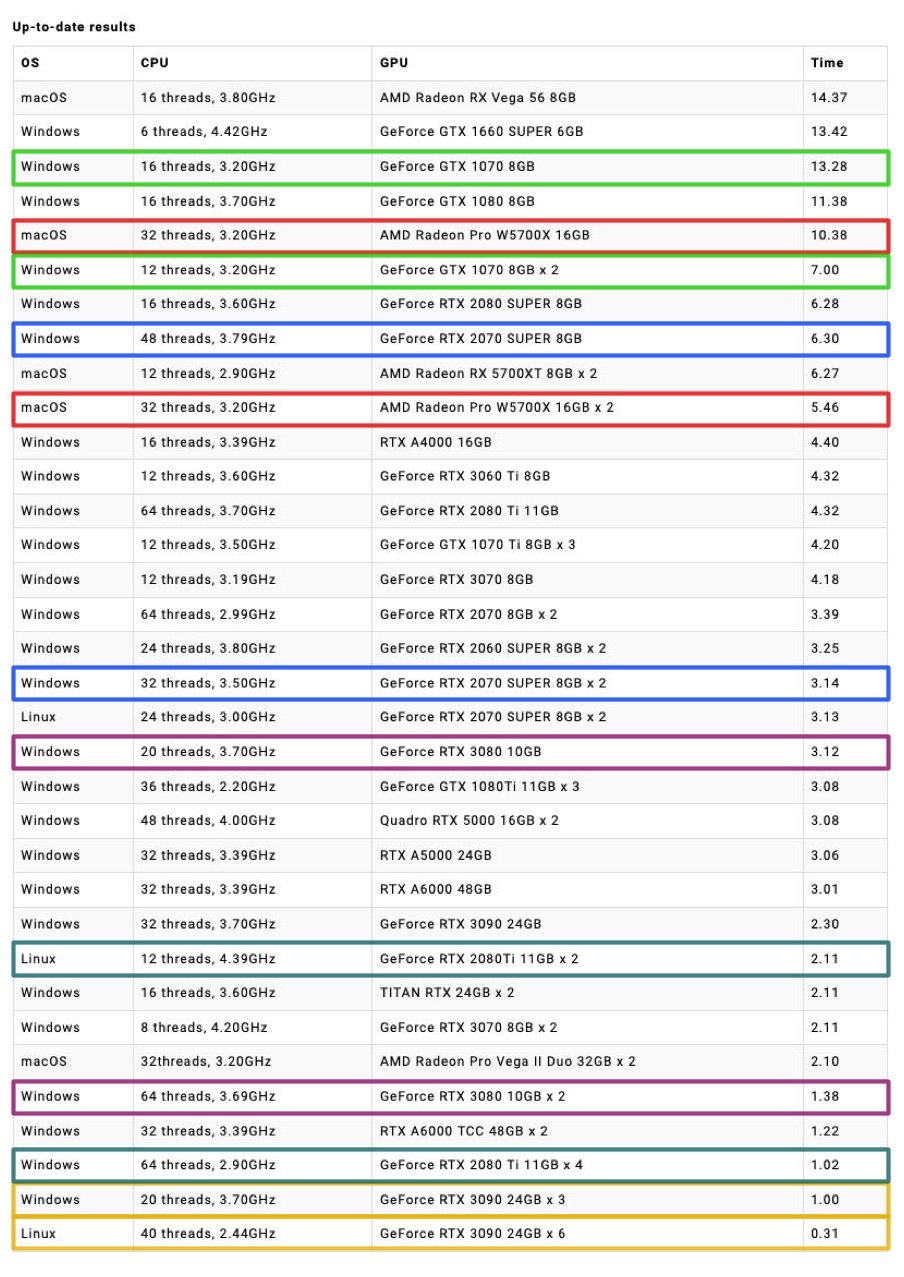
Task: Click the 3.01 time value
Action: (x=825, y=890)
